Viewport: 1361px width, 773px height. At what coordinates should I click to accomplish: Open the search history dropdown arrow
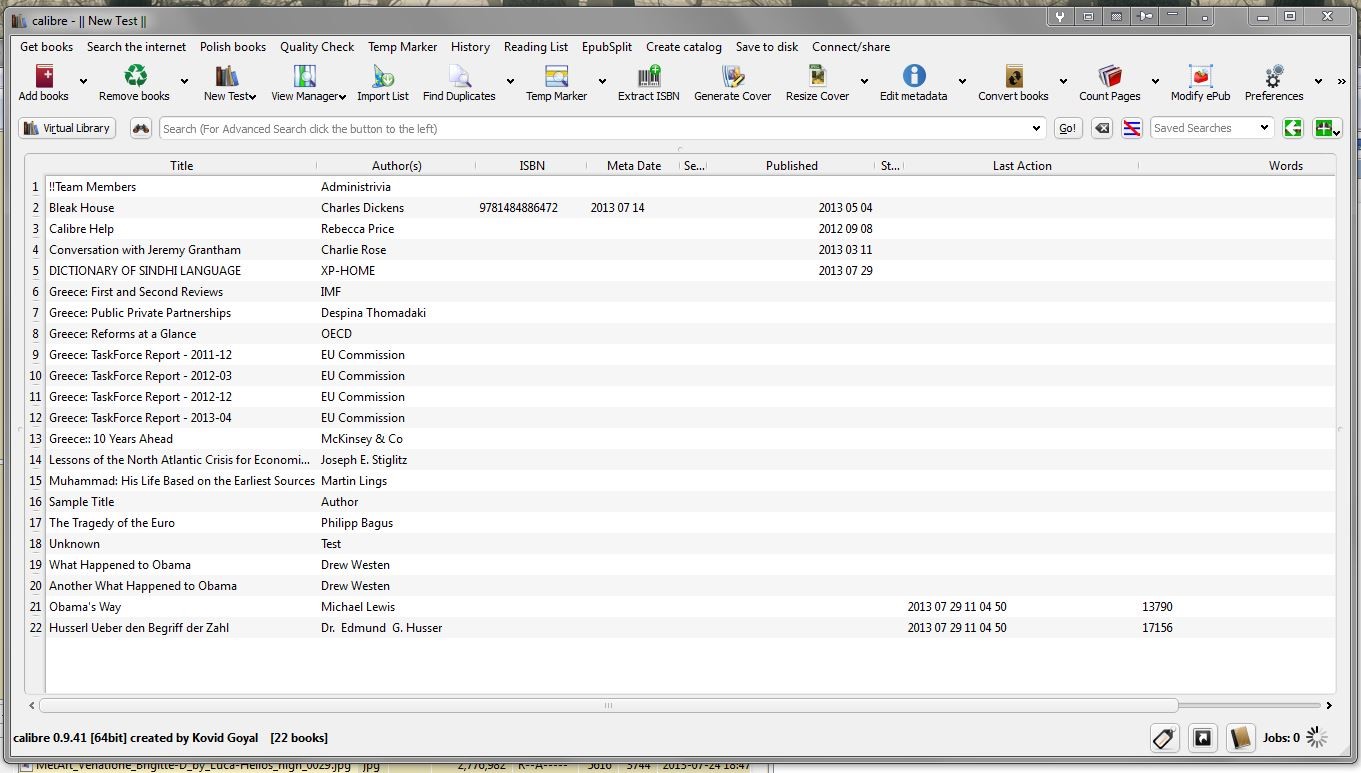pyautogui.click(x=1036, y=128)
